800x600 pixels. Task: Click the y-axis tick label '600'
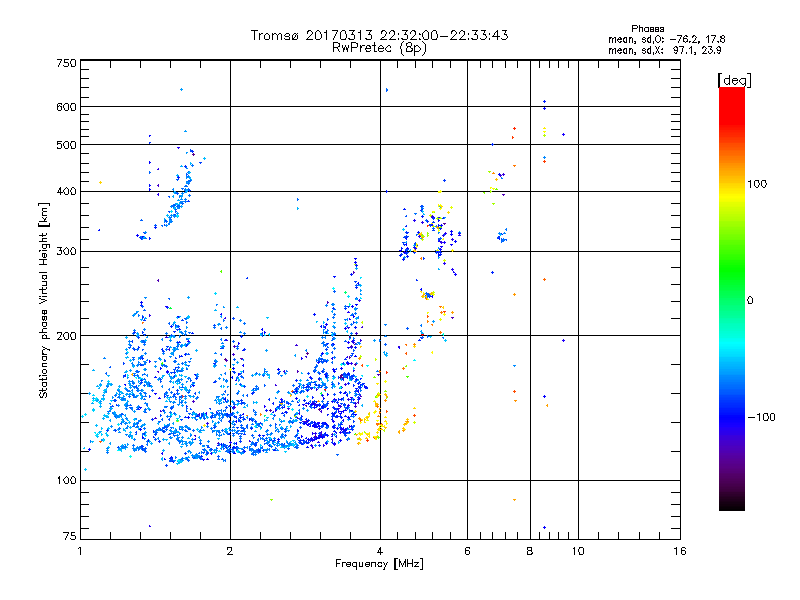pyautogui.click(x=67, y=107)
